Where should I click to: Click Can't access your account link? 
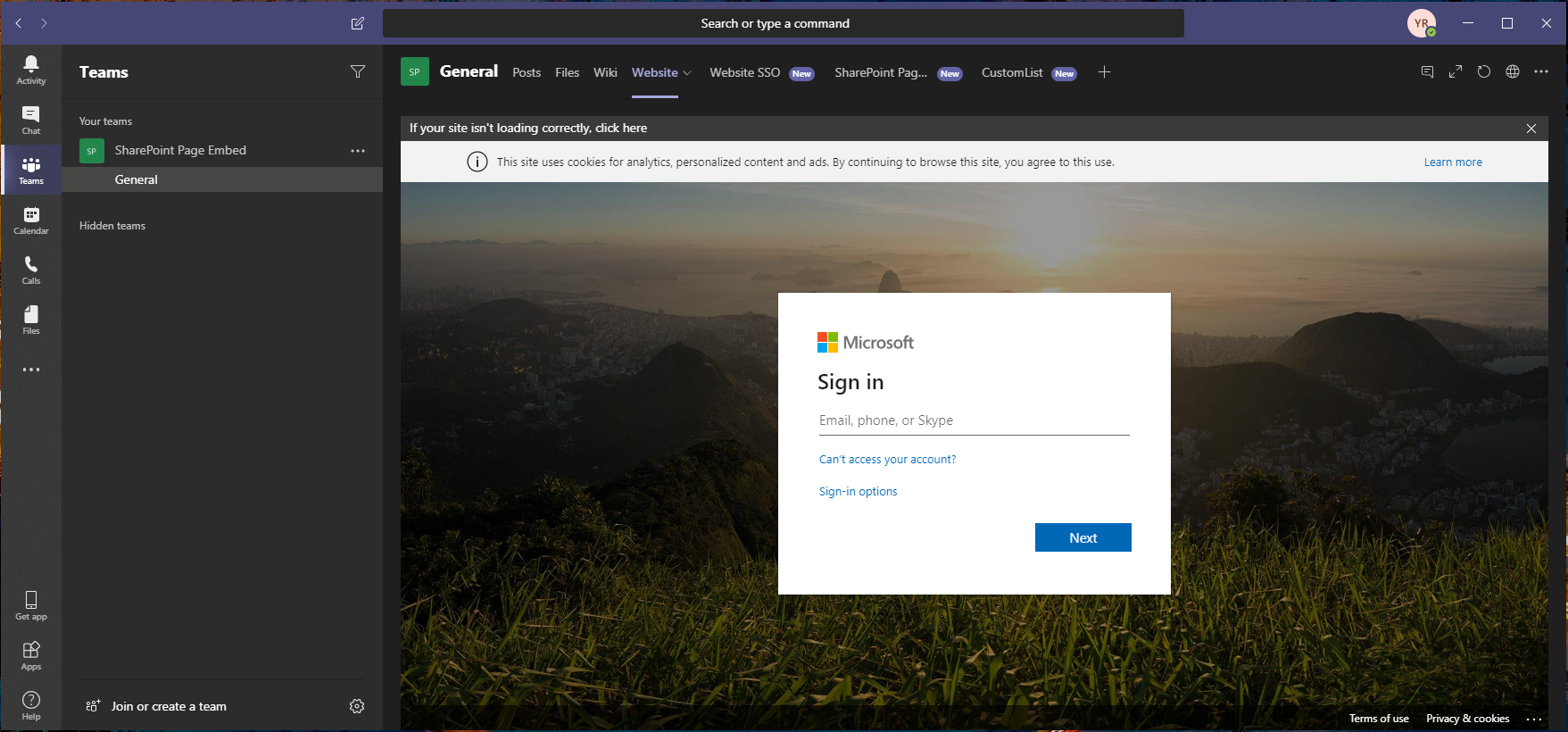(887, 460)
